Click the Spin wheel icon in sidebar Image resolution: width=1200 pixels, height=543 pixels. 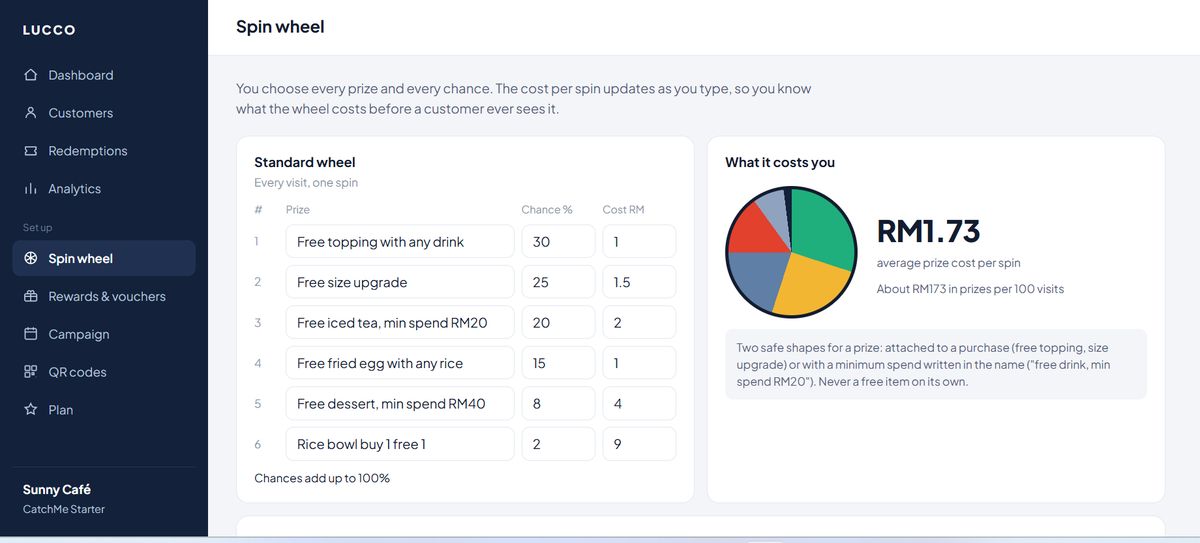click(x=30, y=258)
